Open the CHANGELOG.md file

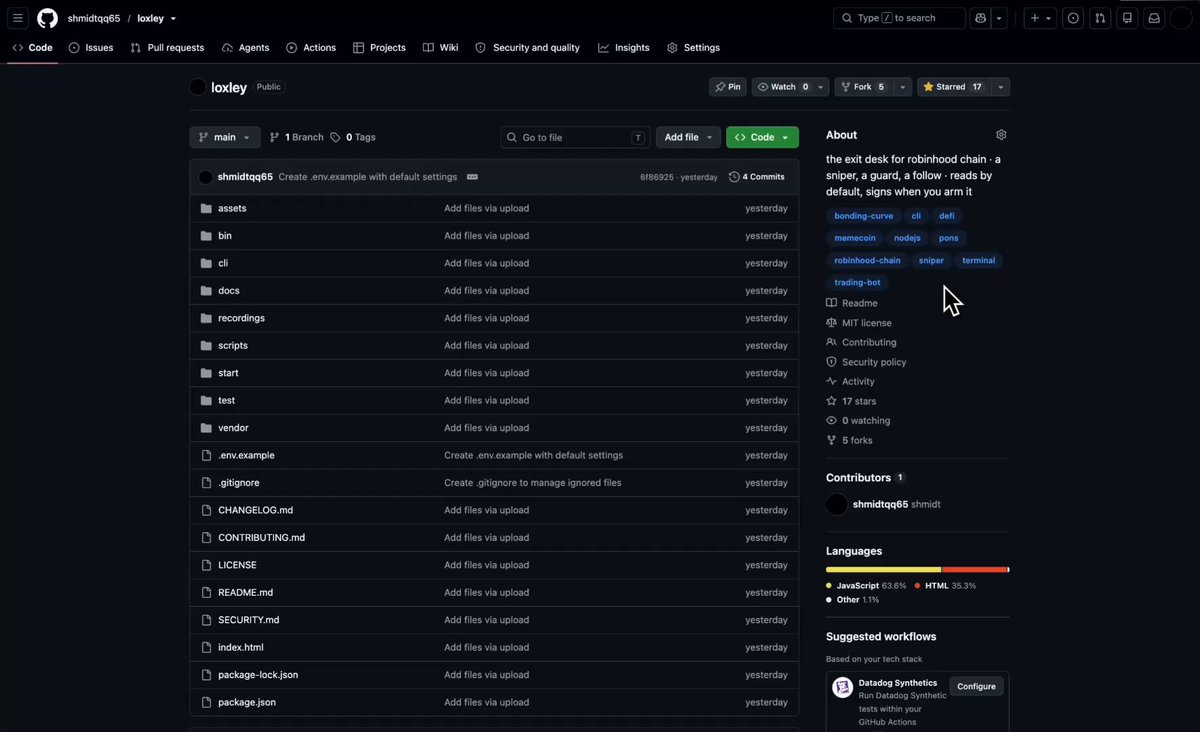tap(255, 510)
